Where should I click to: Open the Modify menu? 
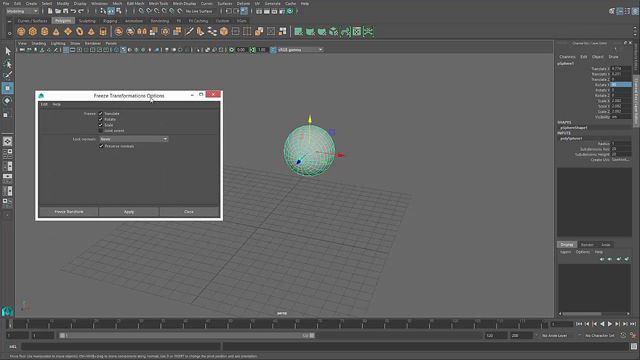tap(63, 3)
